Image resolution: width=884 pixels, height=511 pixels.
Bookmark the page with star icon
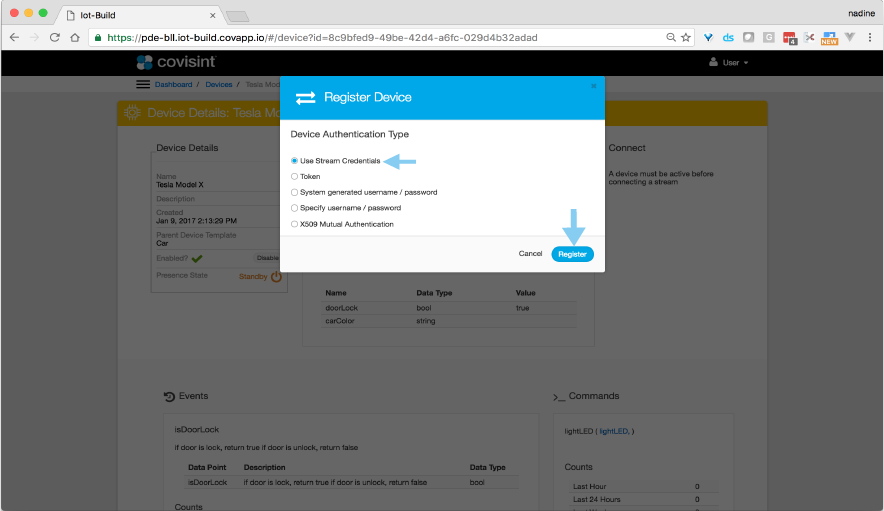tap(686, 37)
